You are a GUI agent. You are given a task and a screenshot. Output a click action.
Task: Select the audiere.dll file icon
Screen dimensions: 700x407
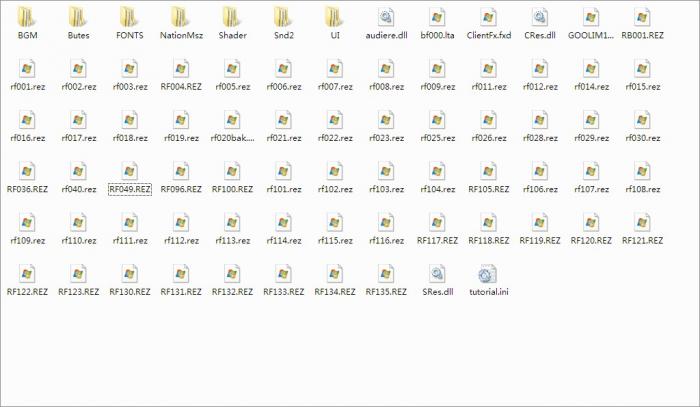click(x=386, y=18)
